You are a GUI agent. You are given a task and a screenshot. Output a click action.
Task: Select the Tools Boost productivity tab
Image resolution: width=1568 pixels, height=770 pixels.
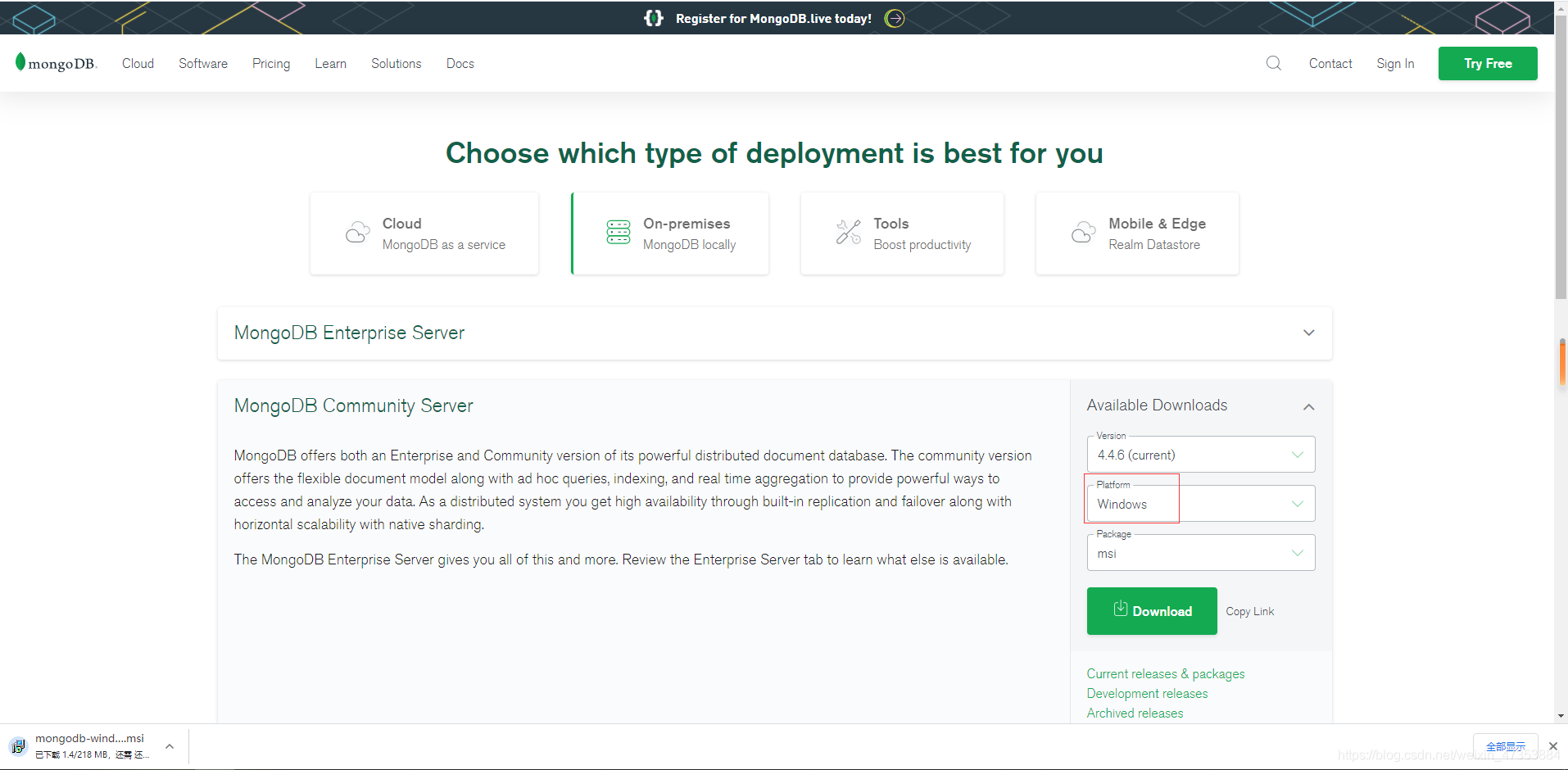902,233
